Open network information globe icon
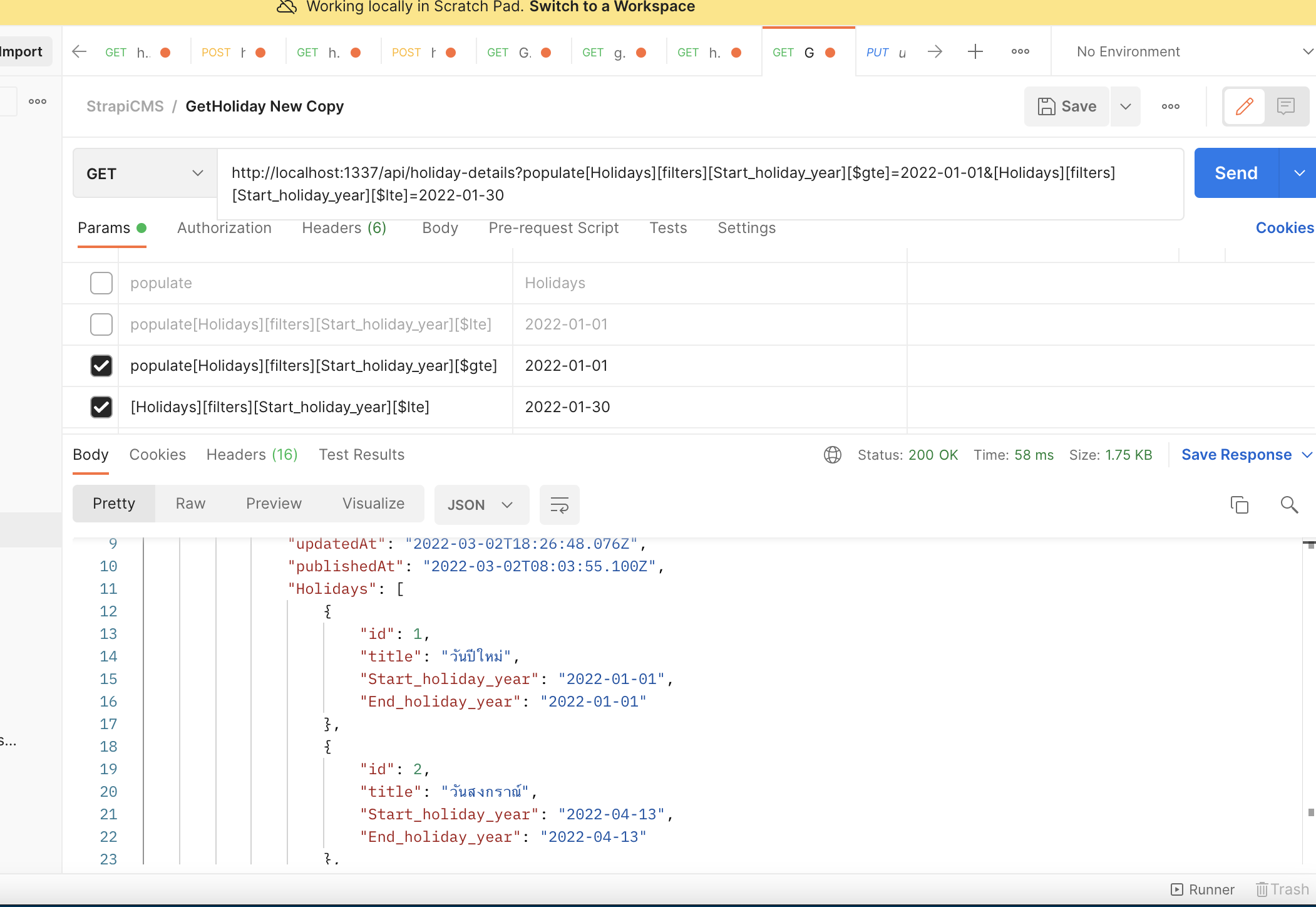Screen dimensions: 1316x907 click(833, 455)
